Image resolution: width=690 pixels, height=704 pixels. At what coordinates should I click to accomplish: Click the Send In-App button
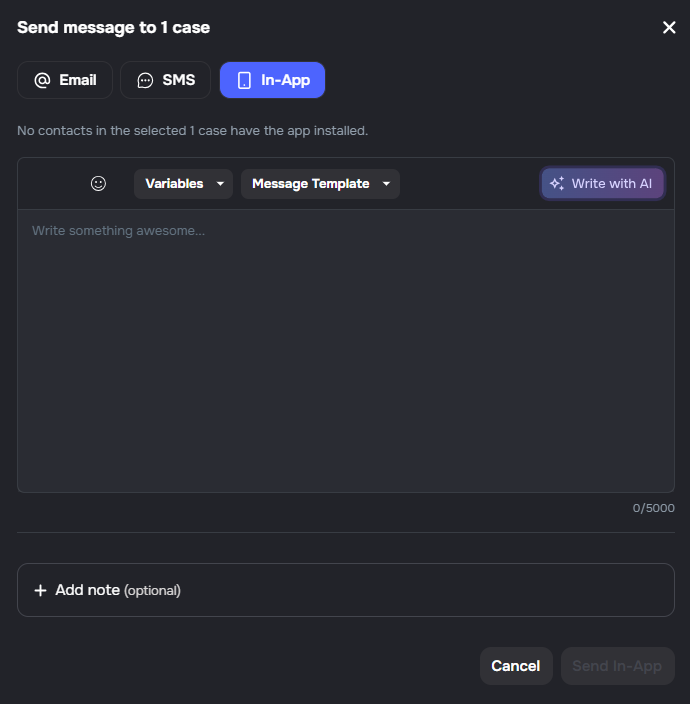pos(617,666)
